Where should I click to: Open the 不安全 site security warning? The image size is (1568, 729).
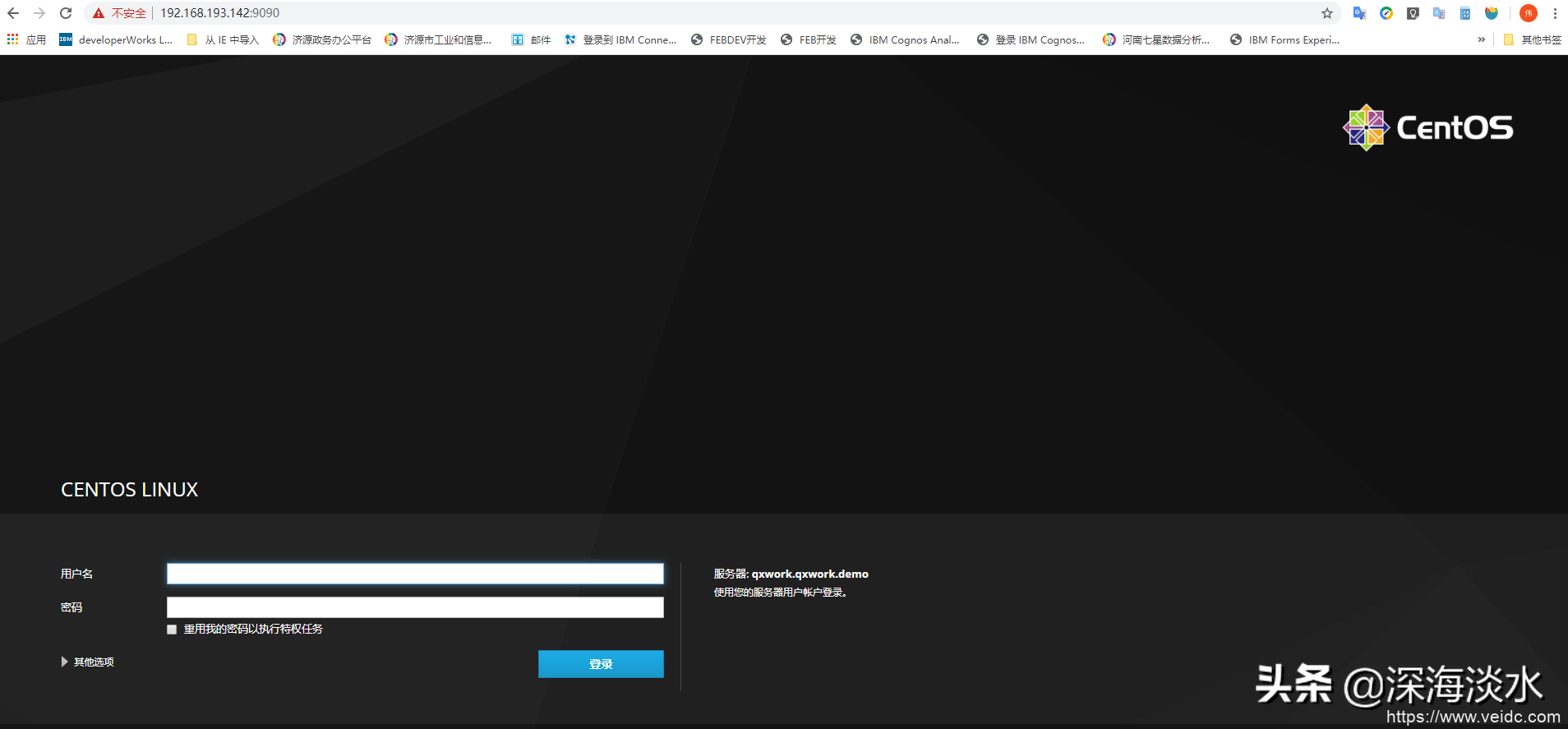(x=119, y=13)
